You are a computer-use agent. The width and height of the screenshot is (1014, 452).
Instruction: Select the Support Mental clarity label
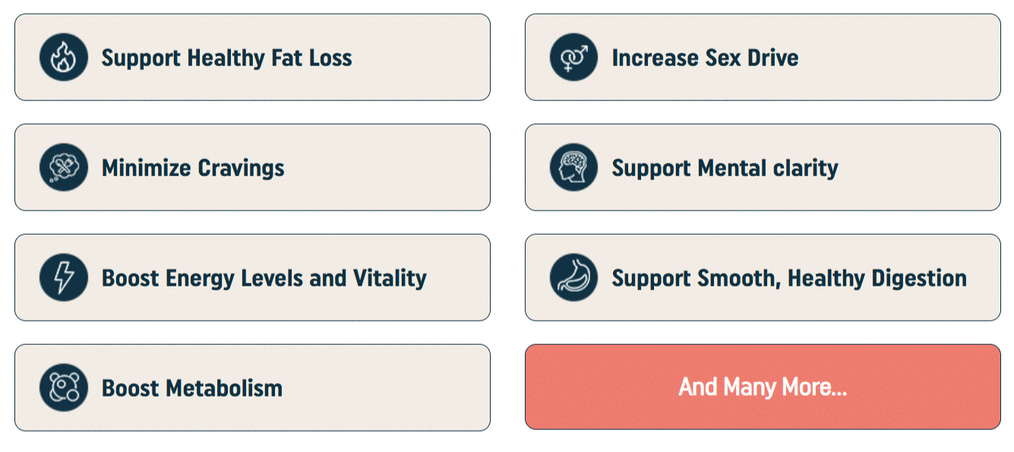pos(725,168)
